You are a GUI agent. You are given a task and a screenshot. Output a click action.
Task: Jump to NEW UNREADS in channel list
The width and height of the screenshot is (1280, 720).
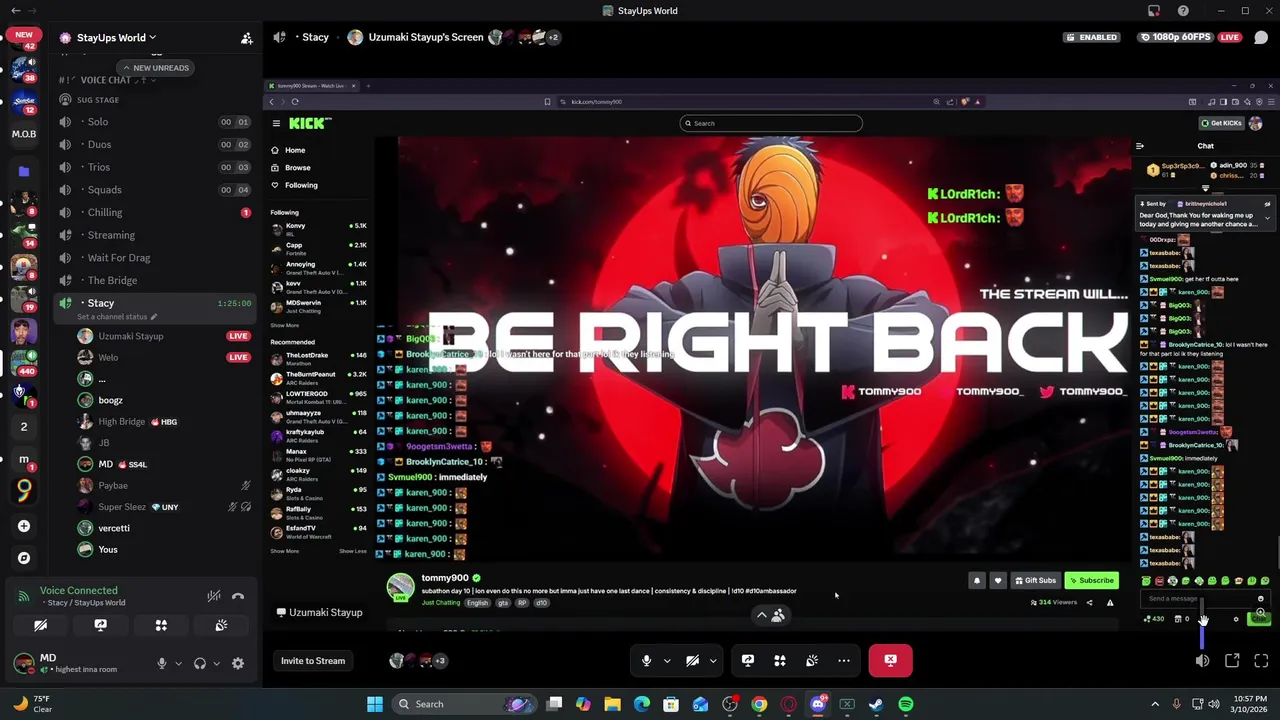(156, 68)
